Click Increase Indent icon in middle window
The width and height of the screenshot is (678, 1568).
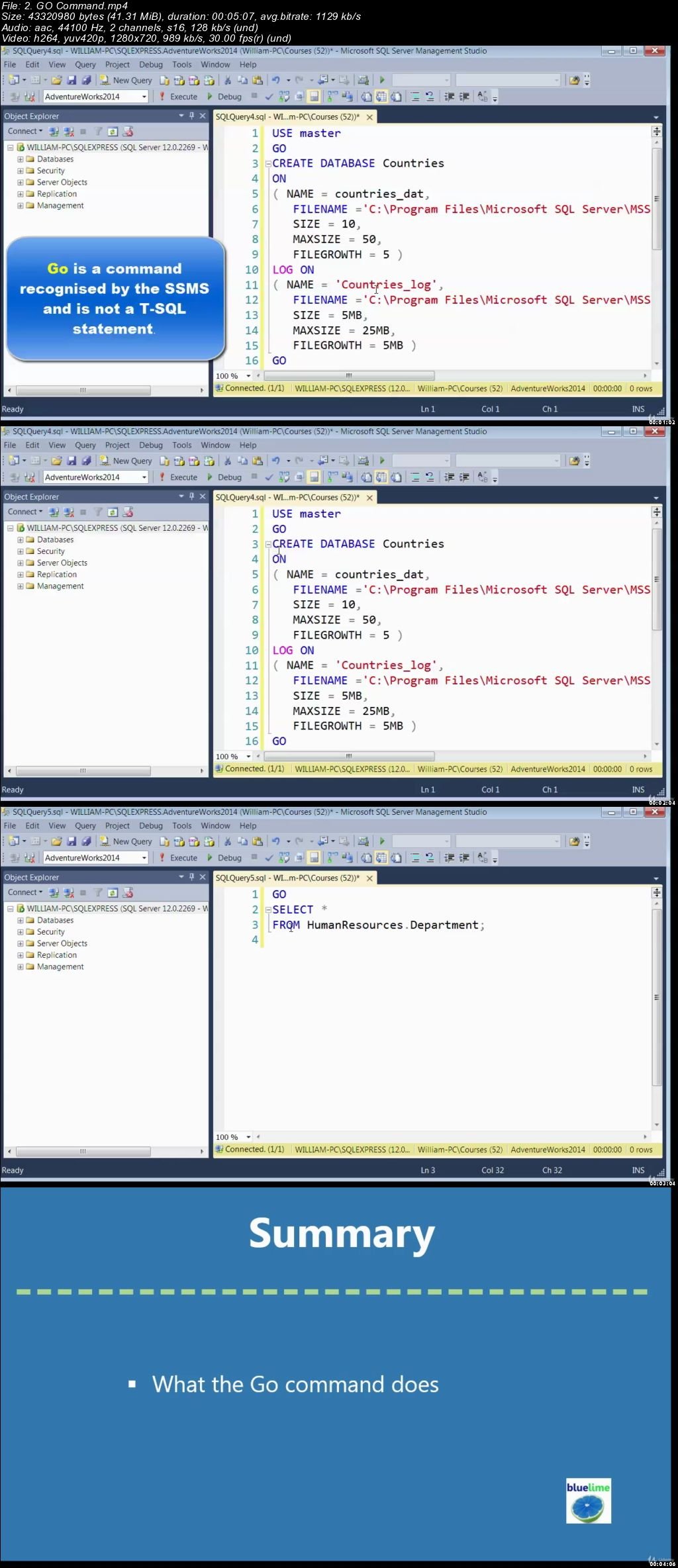[x=464, y=477]
